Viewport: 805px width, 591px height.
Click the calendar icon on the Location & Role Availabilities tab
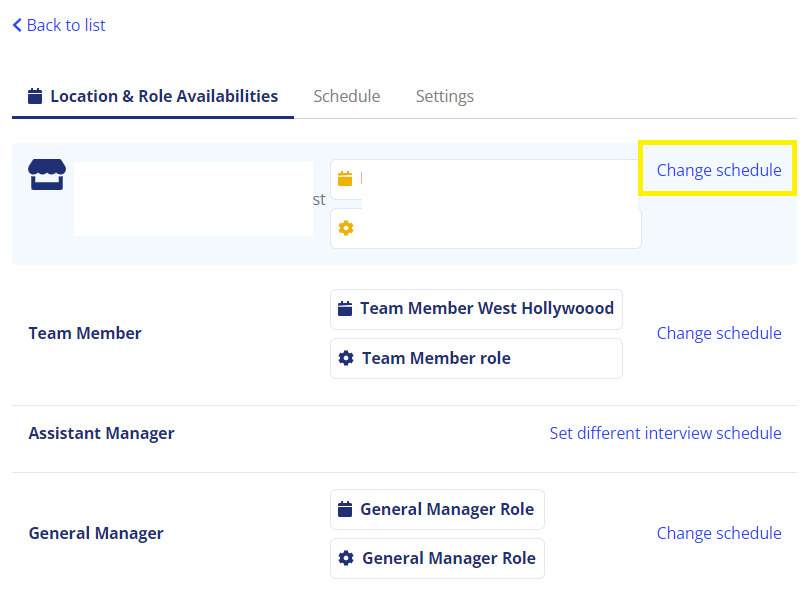coord(35,95)
